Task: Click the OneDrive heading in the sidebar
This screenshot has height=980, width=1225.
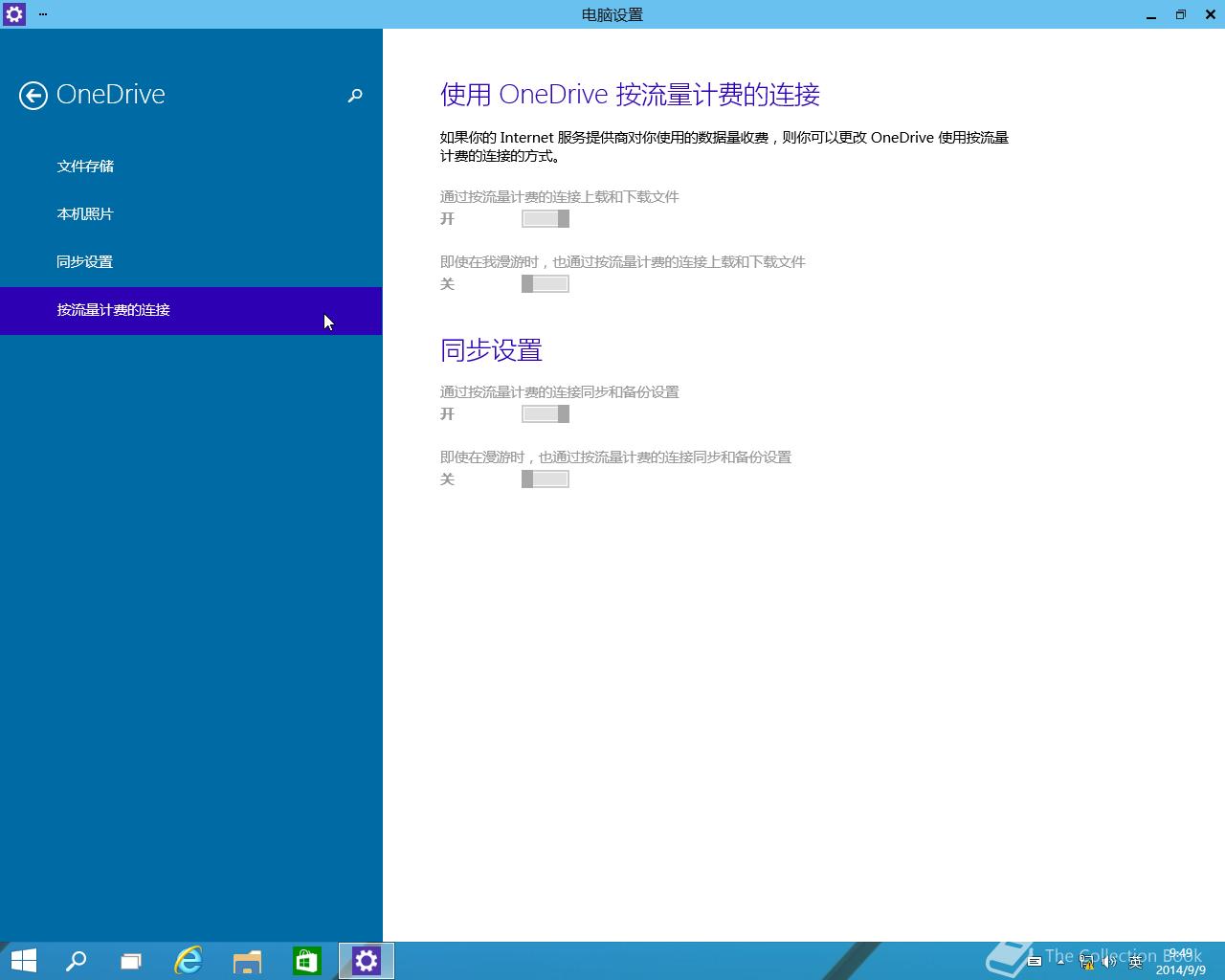Action: point(111,94)
